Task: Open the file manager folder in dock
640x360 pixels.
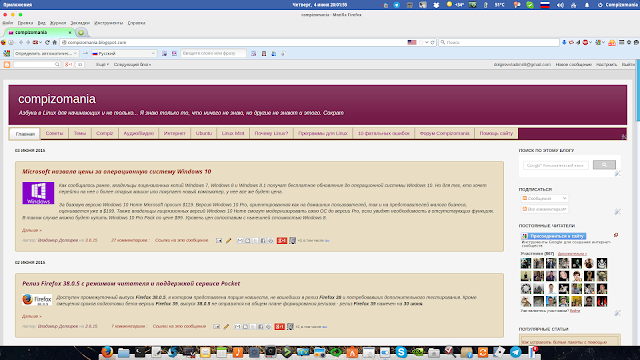Action: point(123,352)
